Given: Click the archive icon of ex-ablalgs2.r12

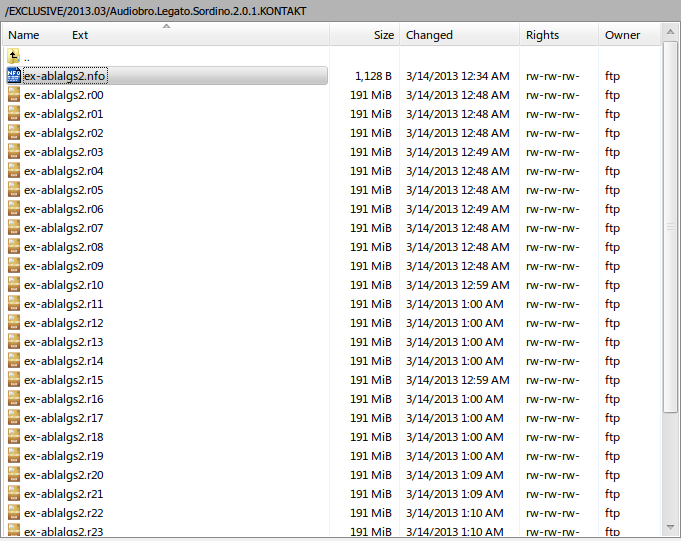Looking at the screenshot, I should [13, 323].
